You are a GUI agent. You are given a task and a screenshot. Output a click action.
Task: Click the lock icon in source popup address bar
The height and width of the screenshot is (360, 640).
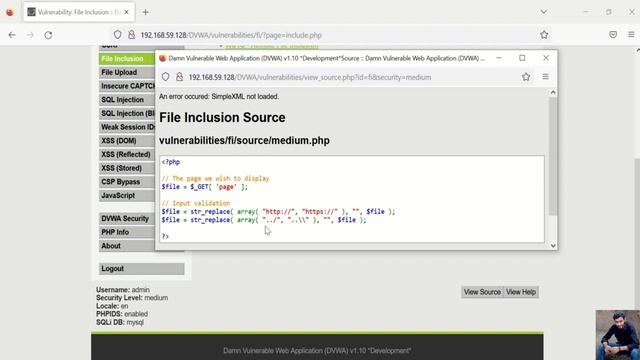tap(179, 77)
